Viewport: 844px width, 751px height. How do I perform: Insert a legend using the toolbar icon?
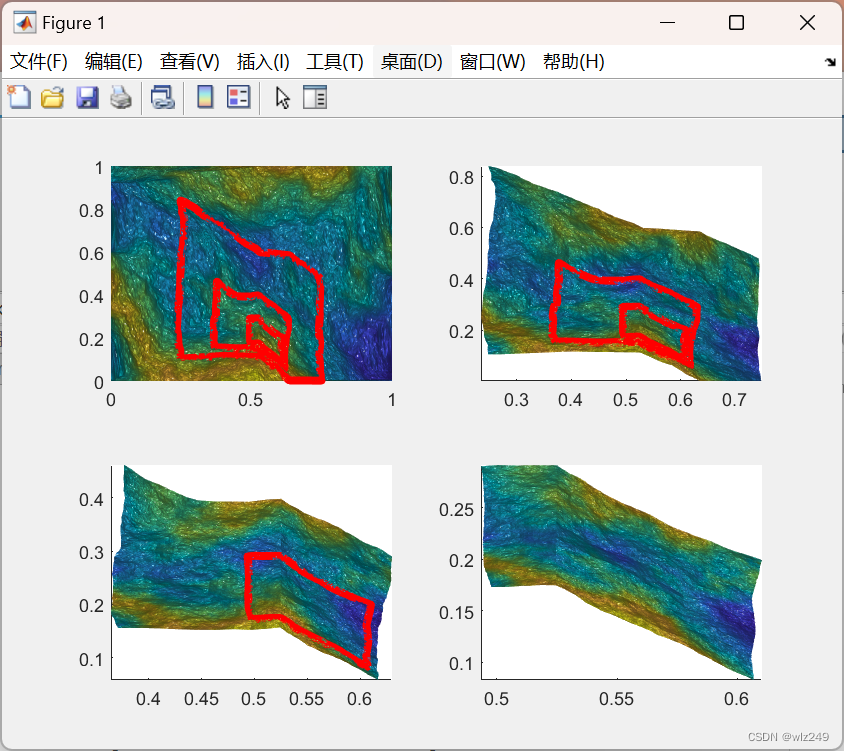pos(238,97)
